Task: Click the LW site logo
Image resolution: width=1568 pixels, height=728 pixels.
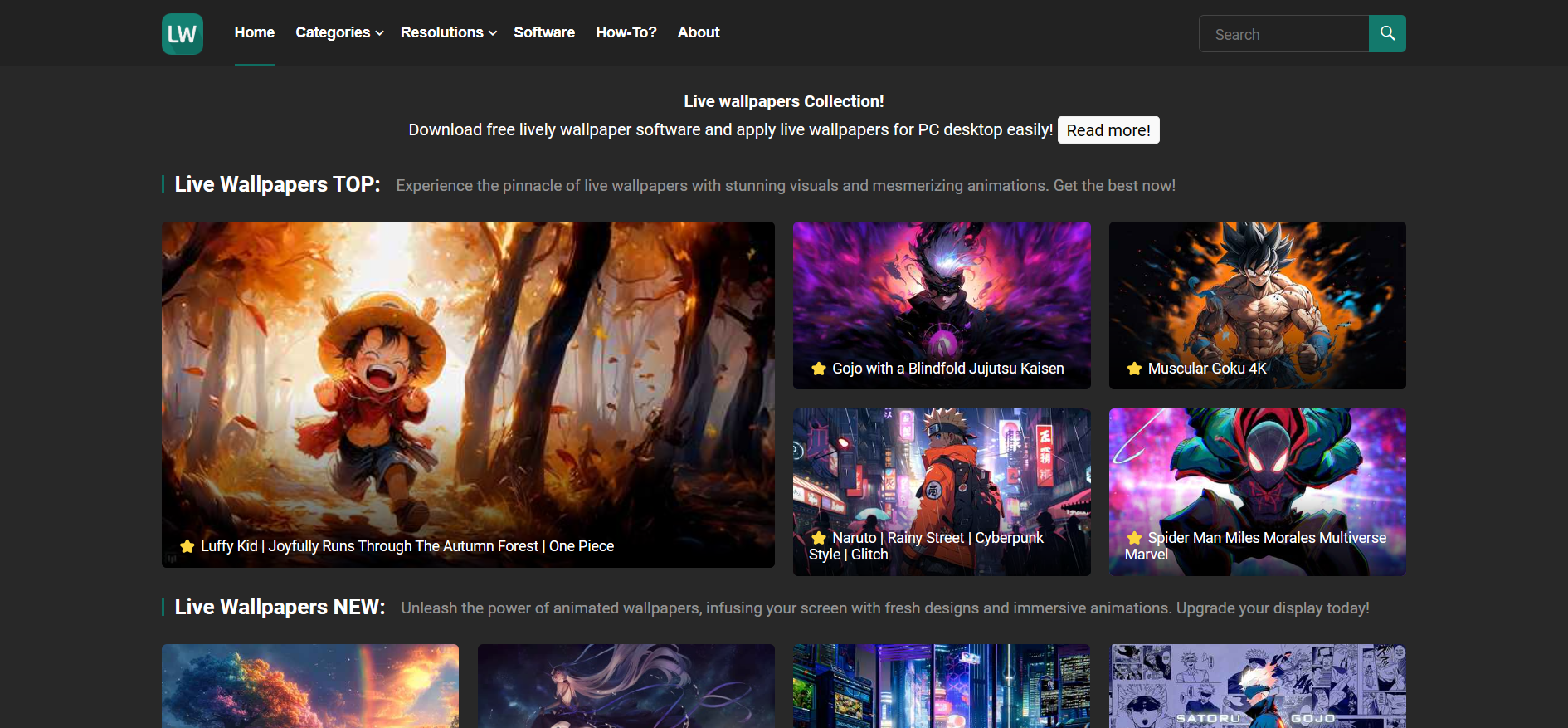Action: click(182, 34)
